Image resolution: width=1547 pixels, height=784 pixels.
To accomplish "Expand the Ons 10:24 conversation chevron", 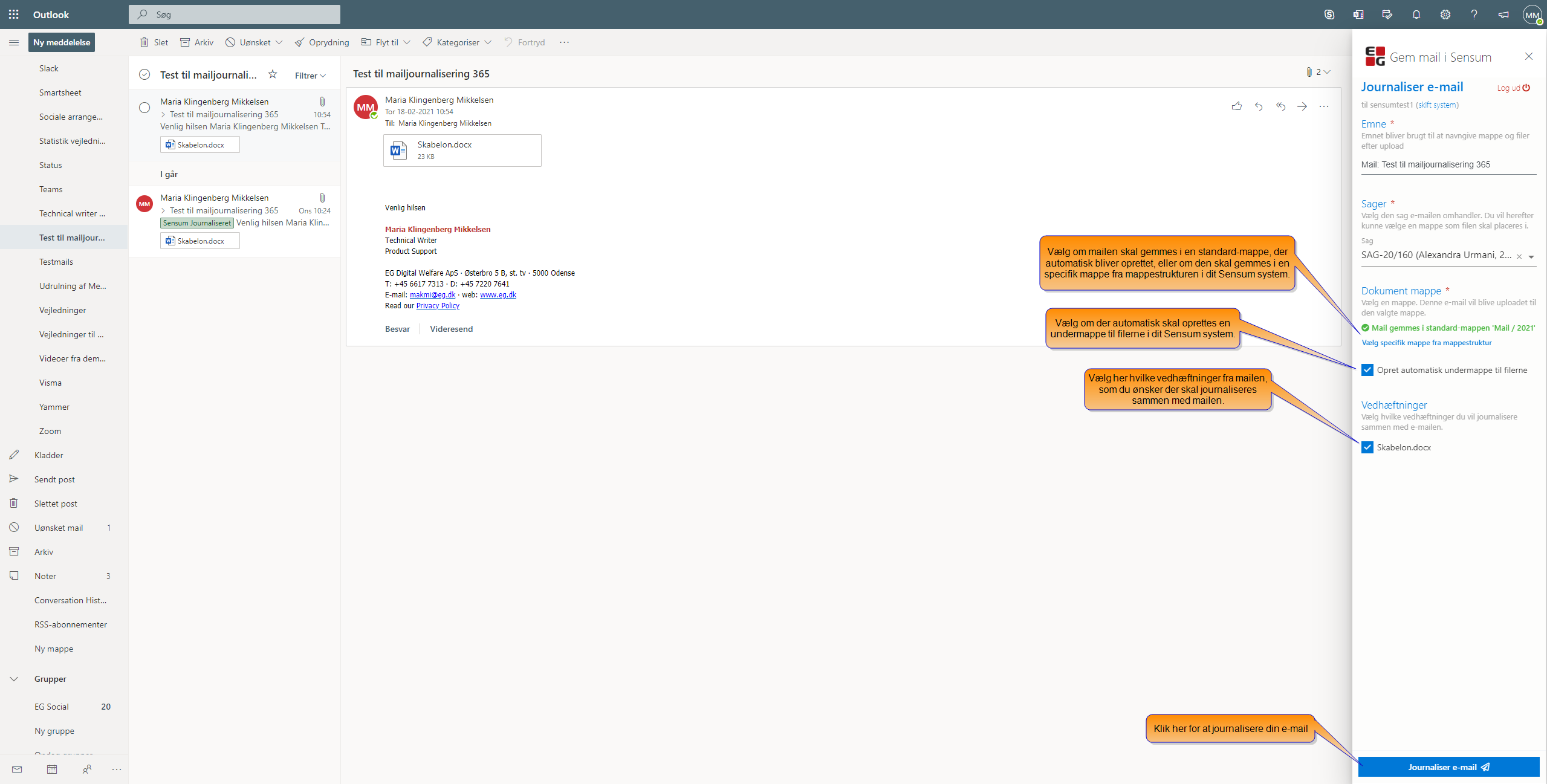I will click(x=163, y=210).
